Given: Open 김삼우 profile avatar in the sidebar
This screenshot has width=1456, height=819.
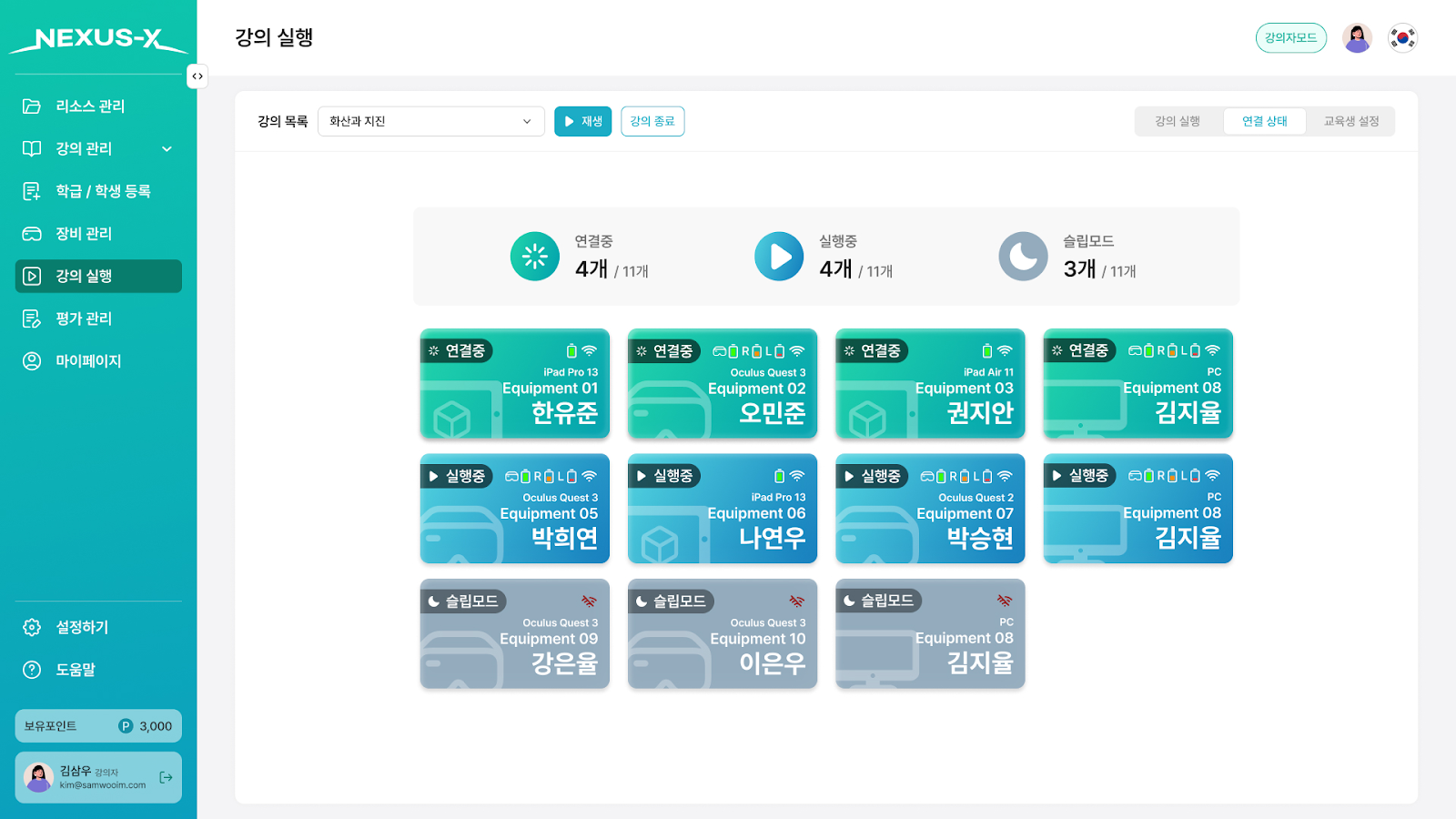Looking at the screenshot, I should (x=38, y=777).
